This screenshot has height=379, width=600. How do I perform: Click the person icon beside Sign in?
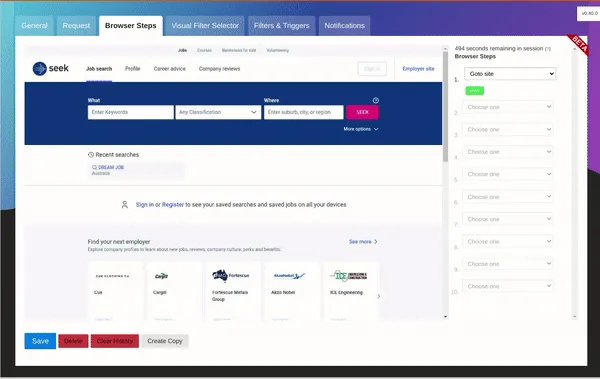pyautogui.click(x=125, y=205)
